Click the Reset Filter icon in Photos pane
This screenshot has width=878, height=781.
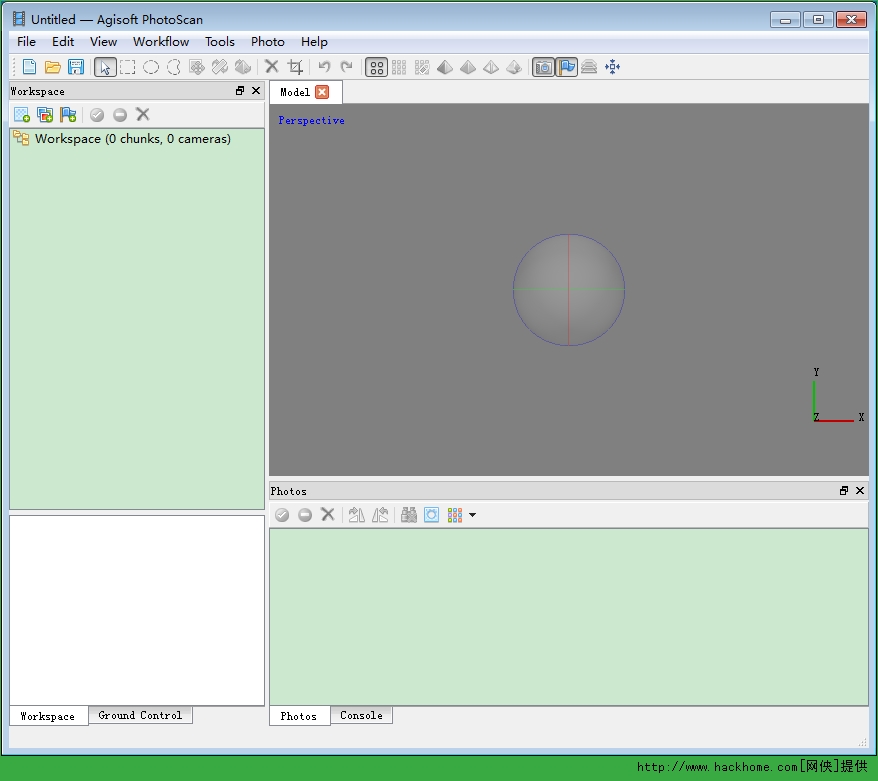[x=432, y=515]
